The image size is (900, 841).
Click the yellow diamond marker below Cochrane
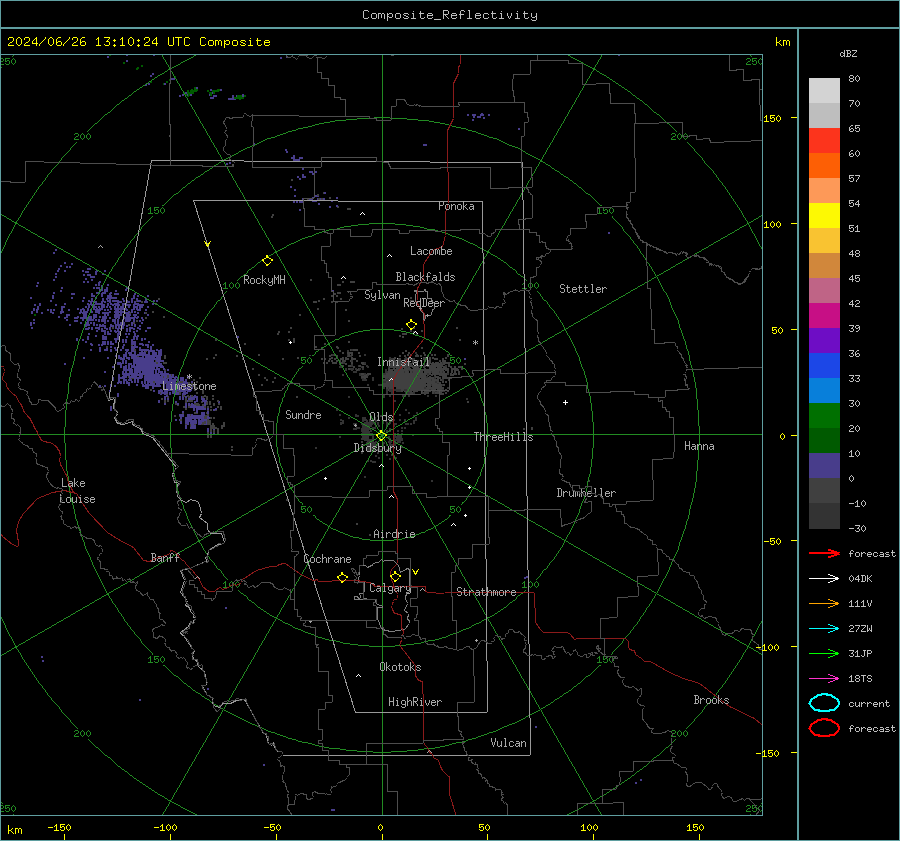point(342,577)
